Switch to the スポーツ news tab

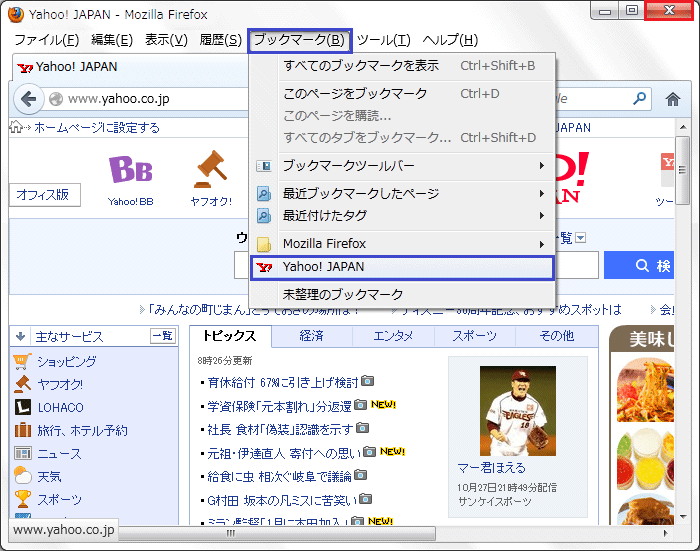tap(474, 336)
